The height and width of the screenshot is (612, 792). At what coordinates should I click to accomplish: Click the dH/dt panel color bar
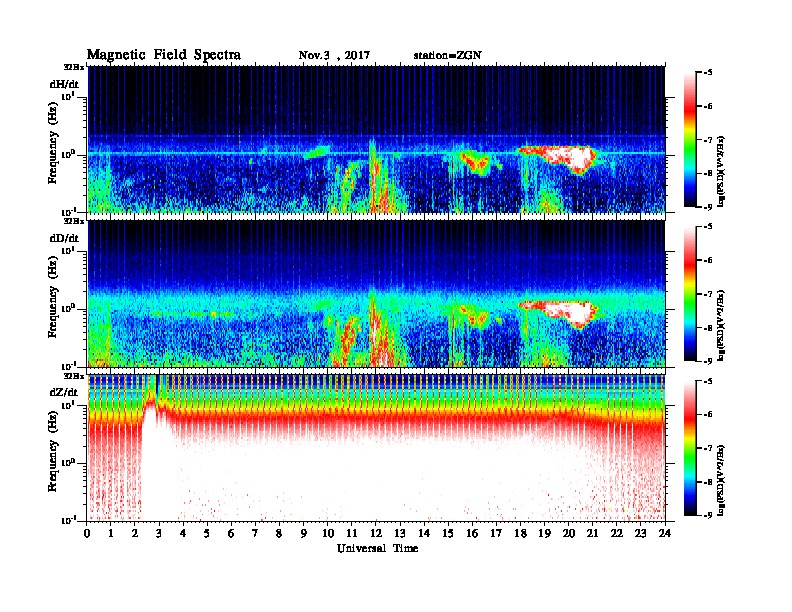(x=690, y=139)
